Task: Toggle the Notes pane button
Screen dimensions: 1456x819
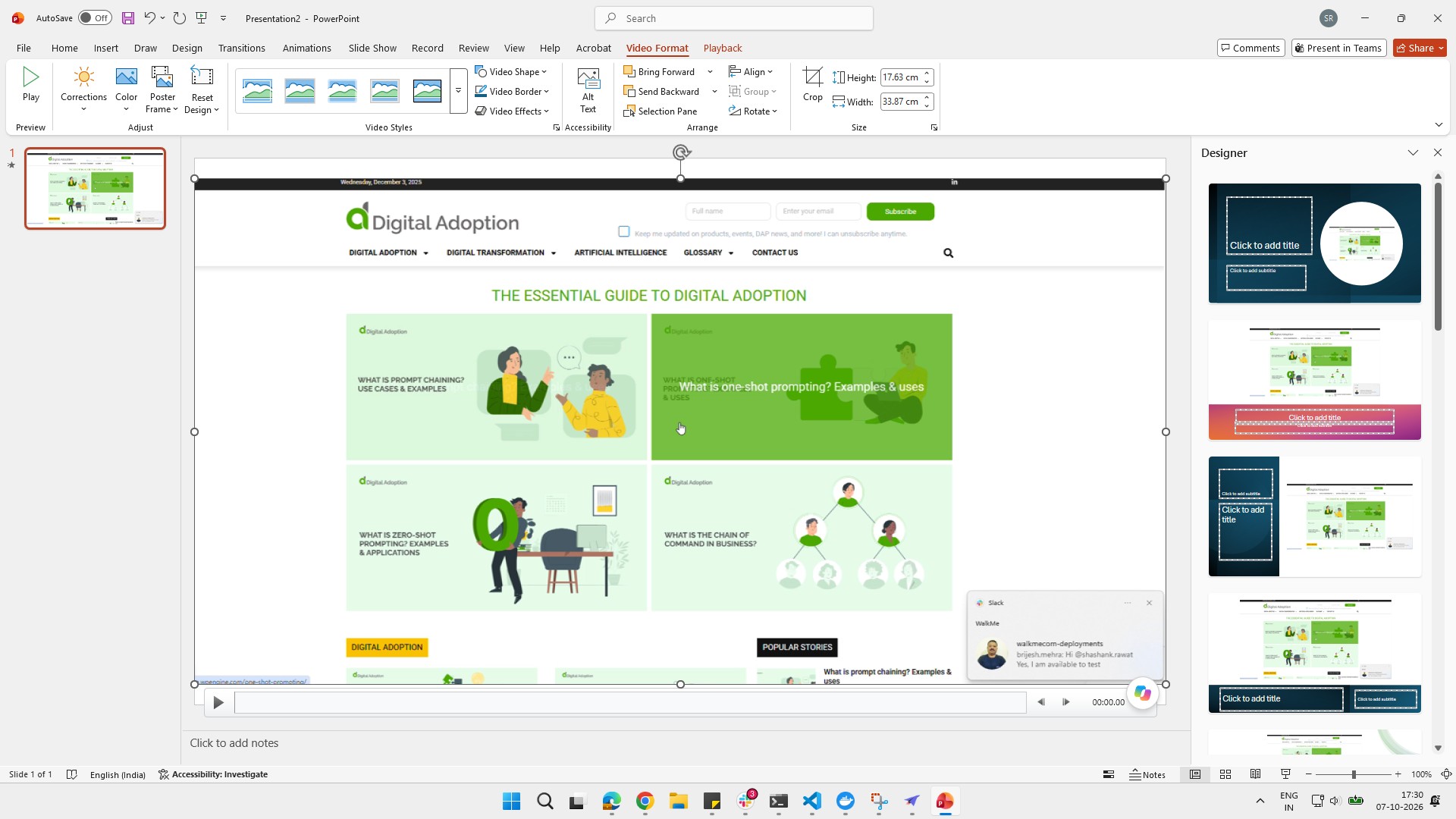Action: pos(1147,774)
